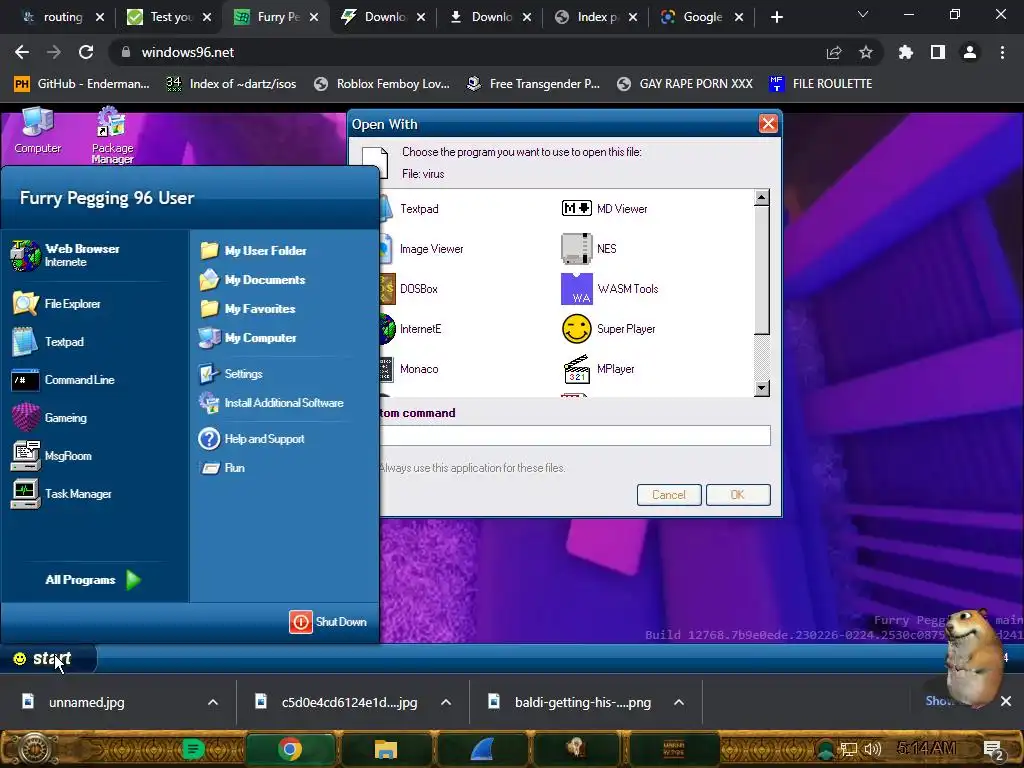Switch to the routing browser tab

[63, 17]
